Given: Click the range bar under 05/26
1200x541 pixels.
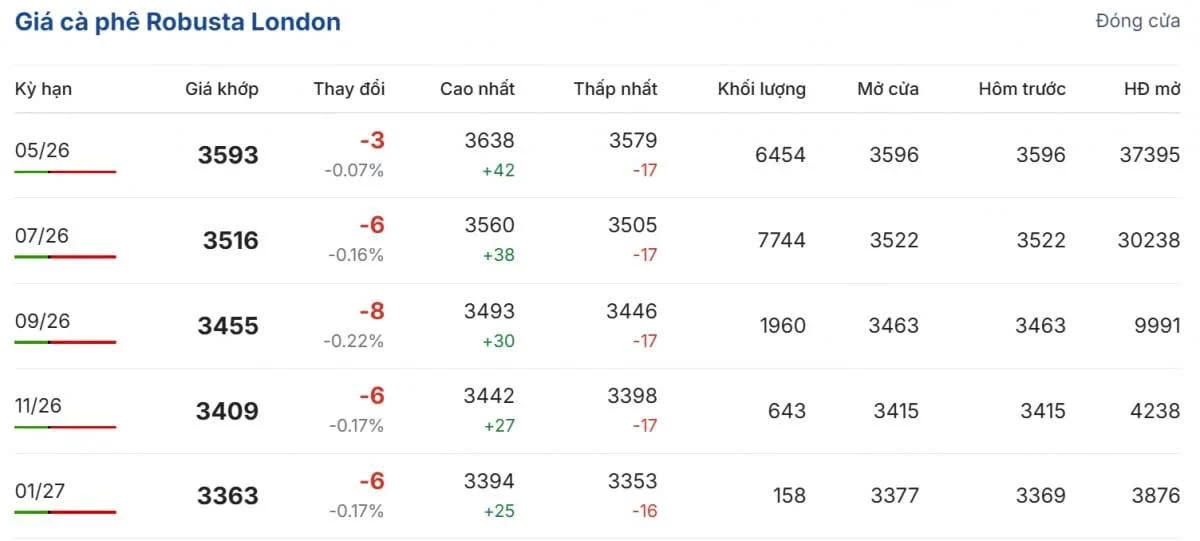Looking at the screenshot, I should coord(65,172).
